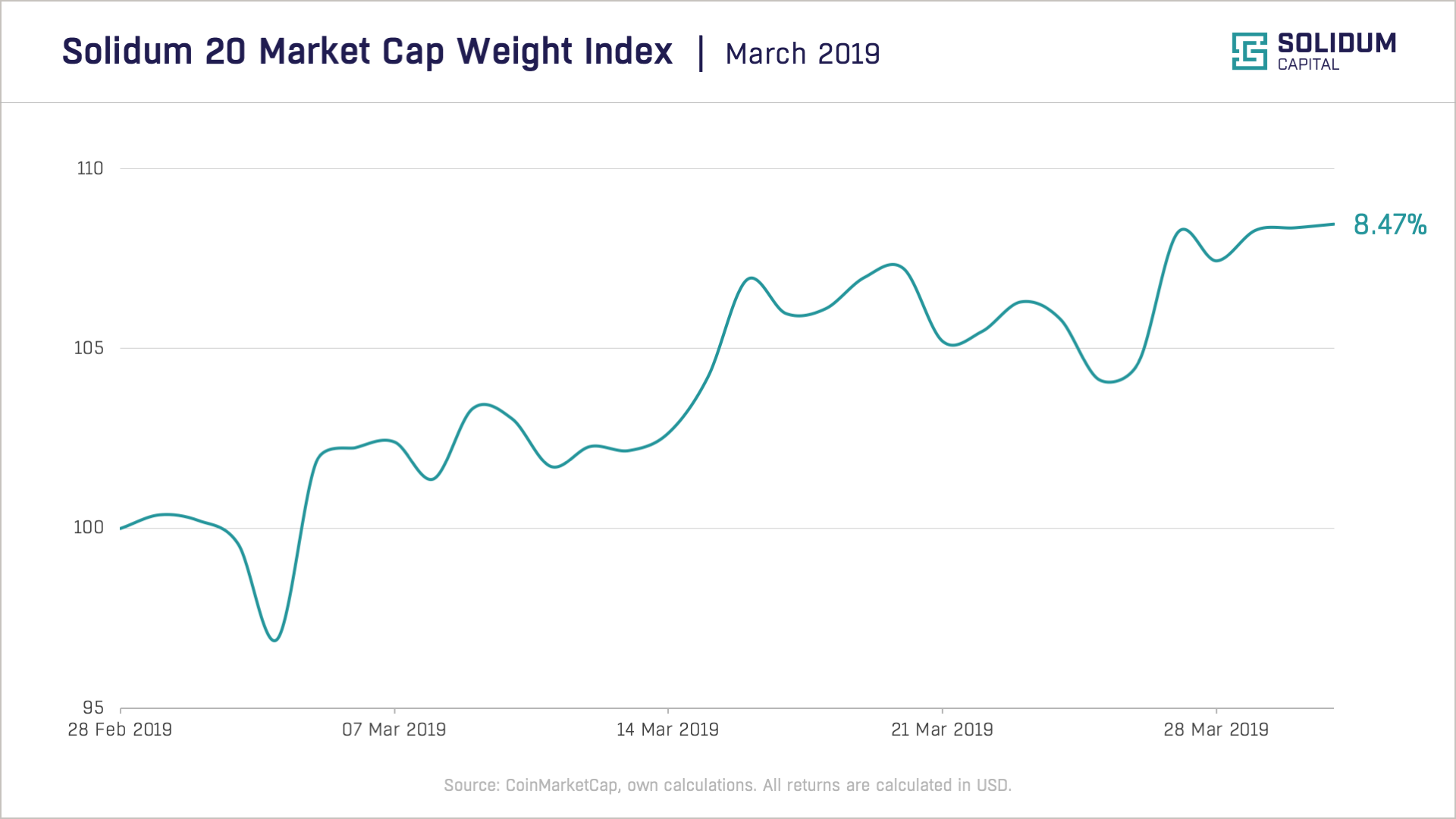Click the index line's starting point at 100
1456x819 pixels.
pyautogui.click(x=121, y=528)
